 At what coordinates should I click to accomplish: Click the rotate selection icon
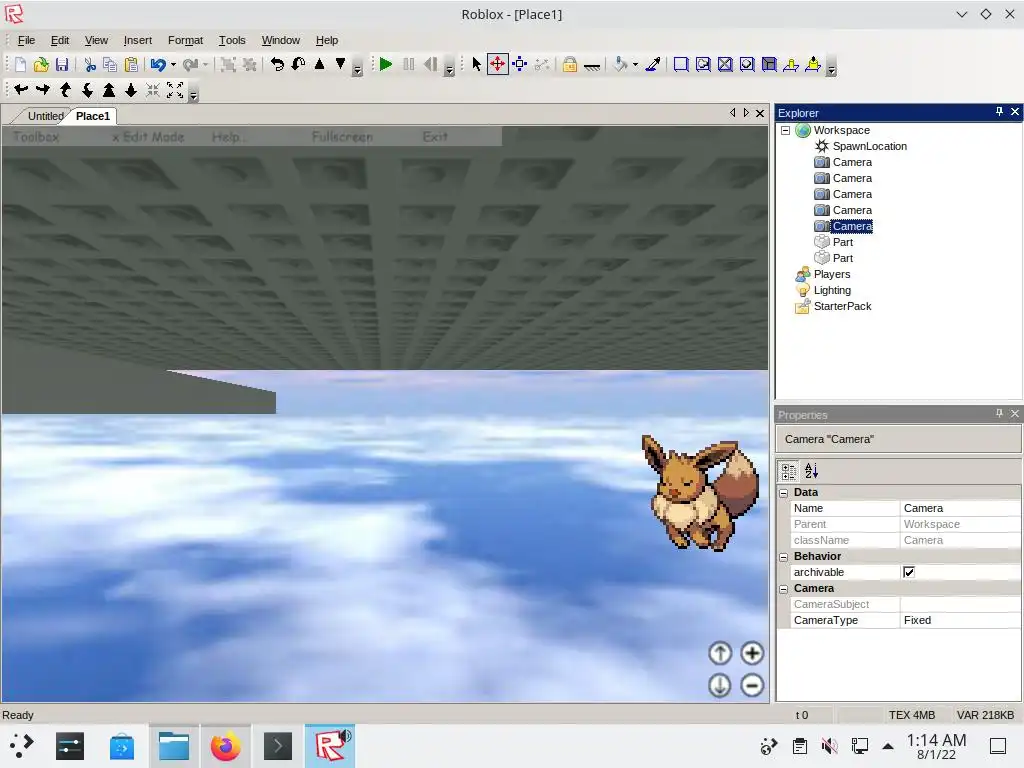click(x=278, y=64)
